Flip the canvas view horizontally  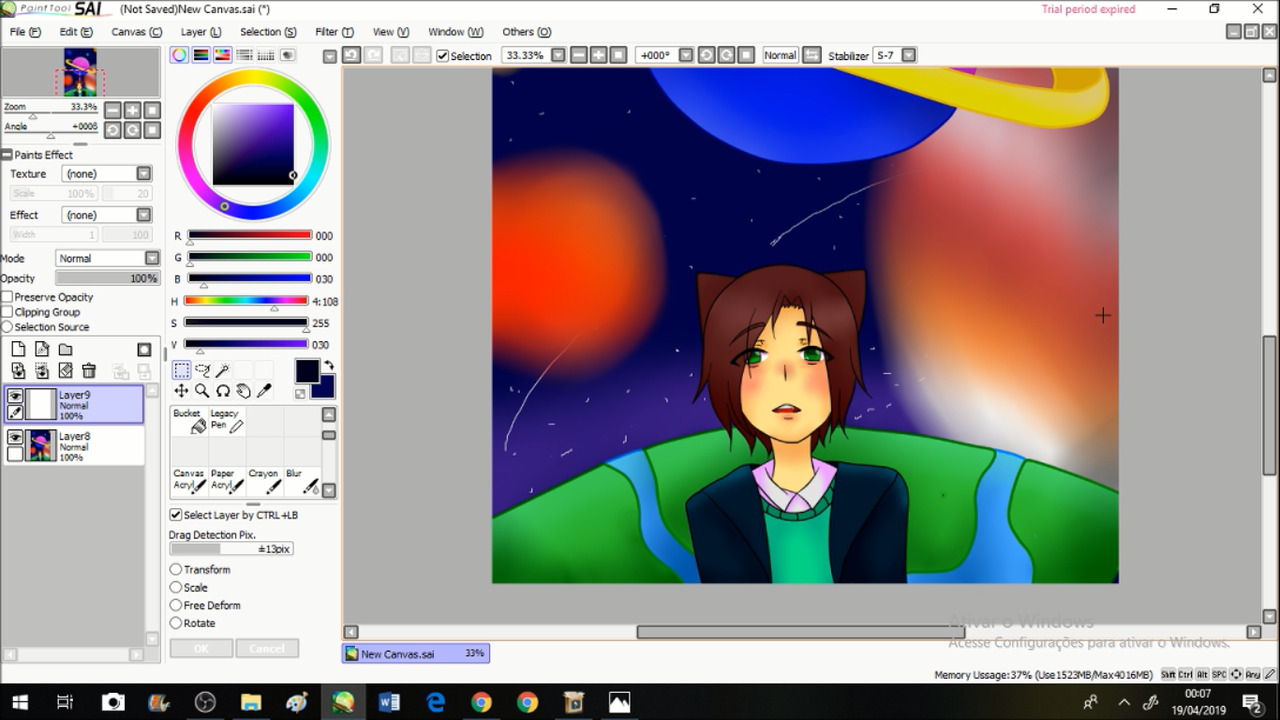[812, 55]
